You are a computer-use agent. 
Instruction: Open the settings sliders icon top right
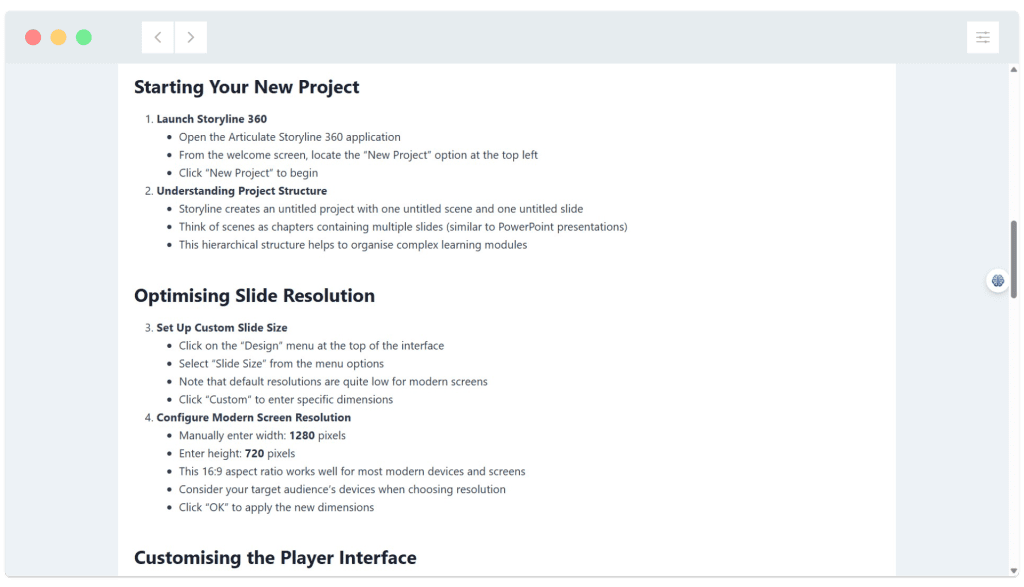click(x=983, y=37)
